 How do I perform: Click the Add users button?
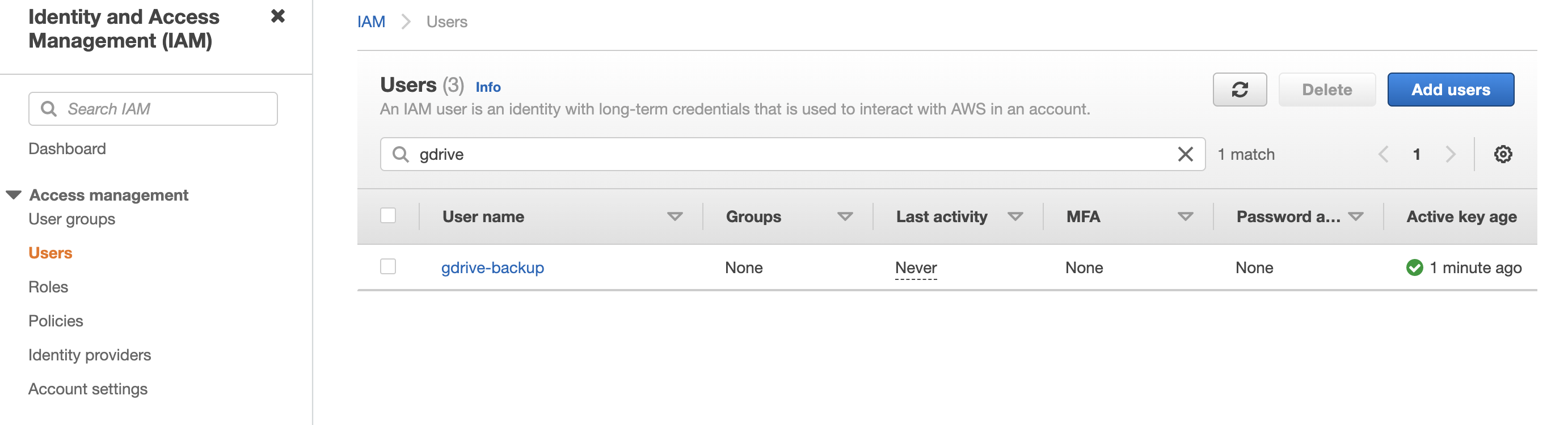(x=1450, y=90)
